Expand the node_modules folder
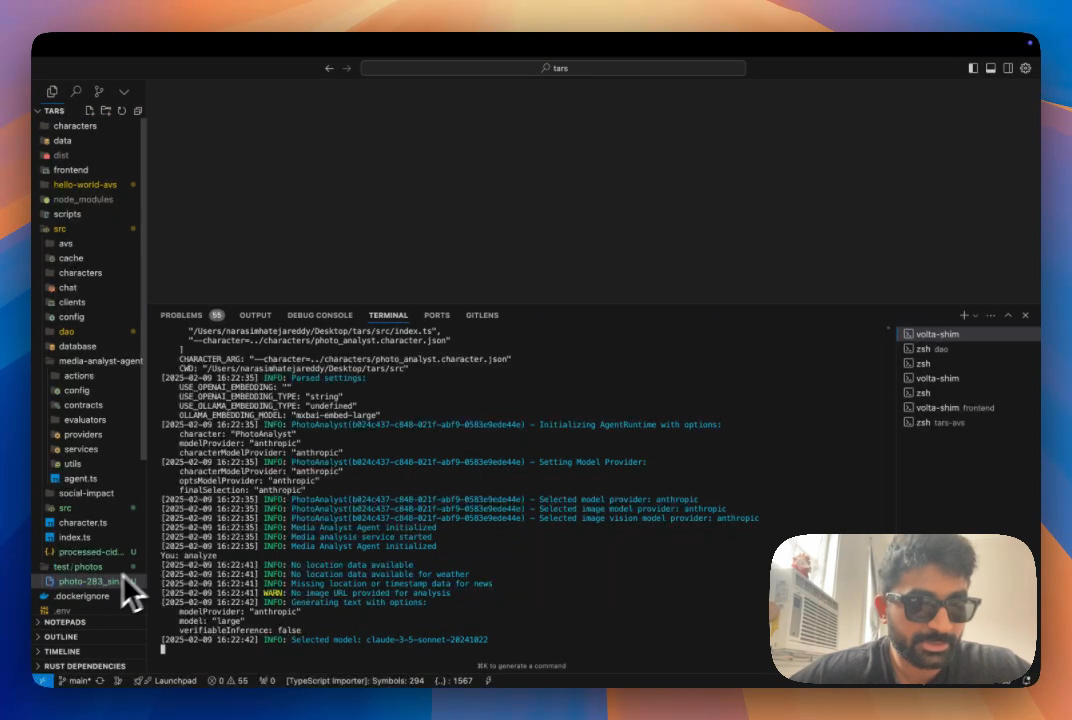This screenshot has width=1072, height=720. click(83, 200)
